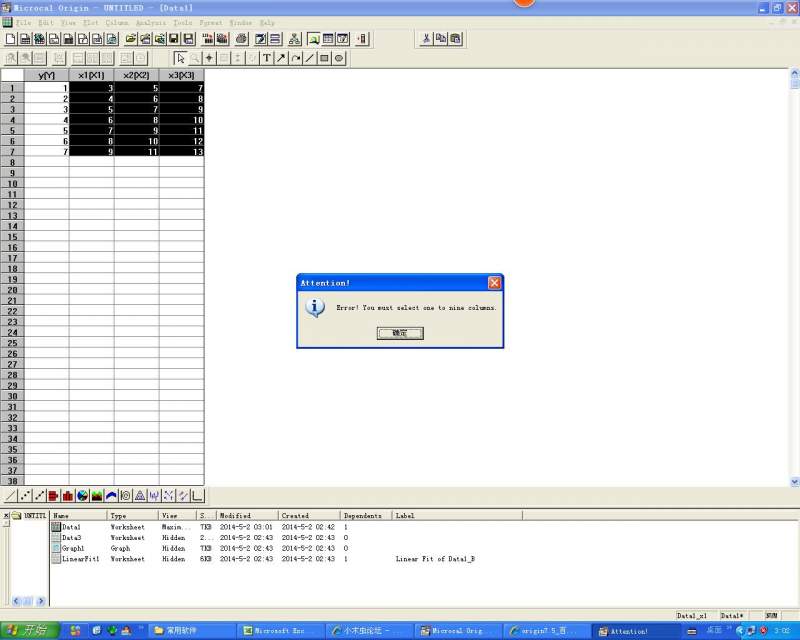Switch to 小木虫论坛 browser taskbar item
Viewport: 800px width, 640px height.
click(370, 631)
